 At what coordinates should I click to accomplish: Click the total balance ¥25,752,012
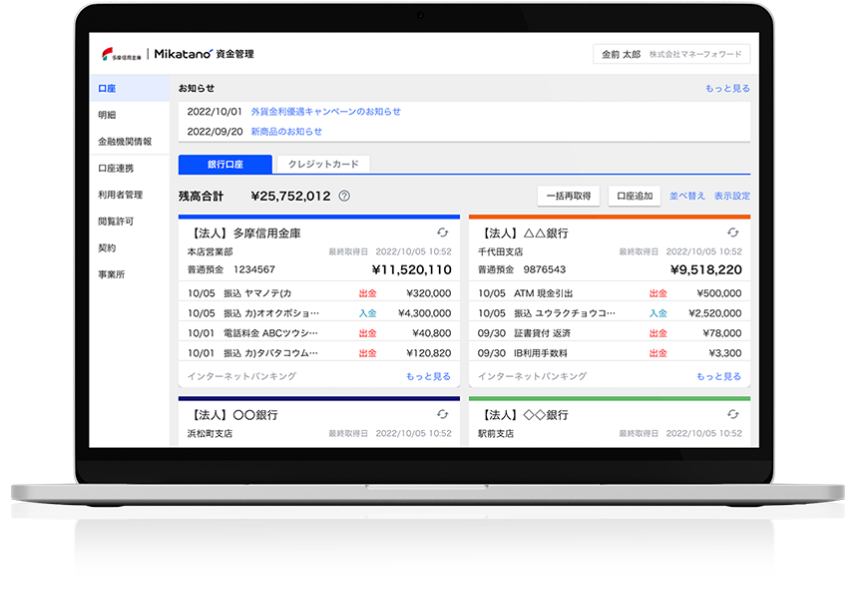291,196
